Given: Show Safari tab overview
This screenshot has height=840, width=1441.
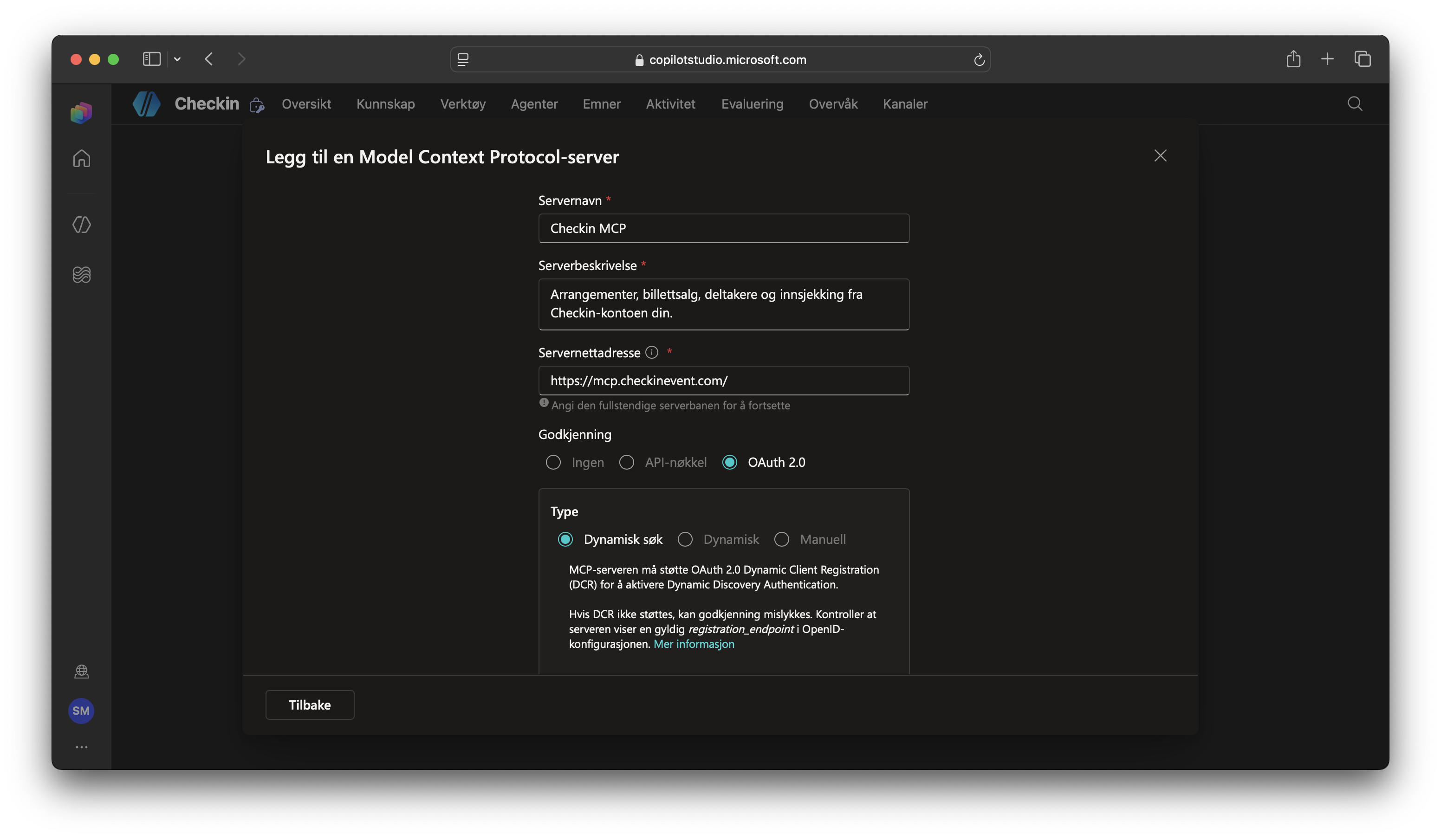Looking at the screenshot, I should click(x=1363, y=59).
